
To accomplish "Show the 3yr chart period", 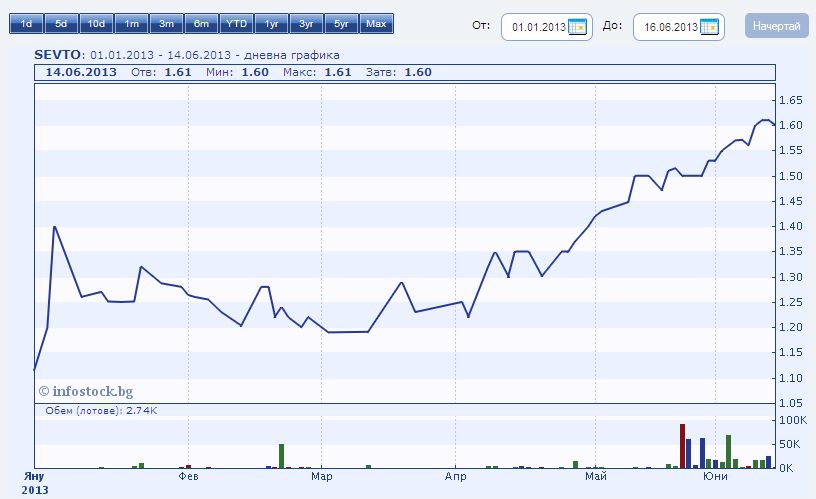I will (307, 24).
